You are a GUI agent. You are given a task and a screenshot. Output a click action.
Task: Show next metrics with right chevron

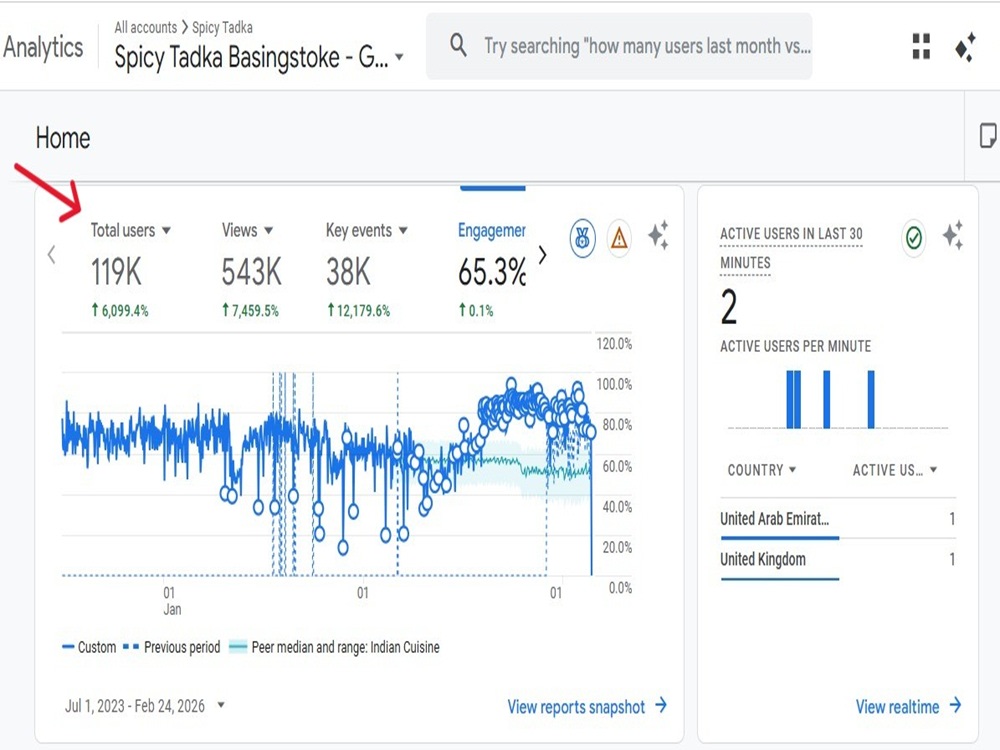[543, 254]
